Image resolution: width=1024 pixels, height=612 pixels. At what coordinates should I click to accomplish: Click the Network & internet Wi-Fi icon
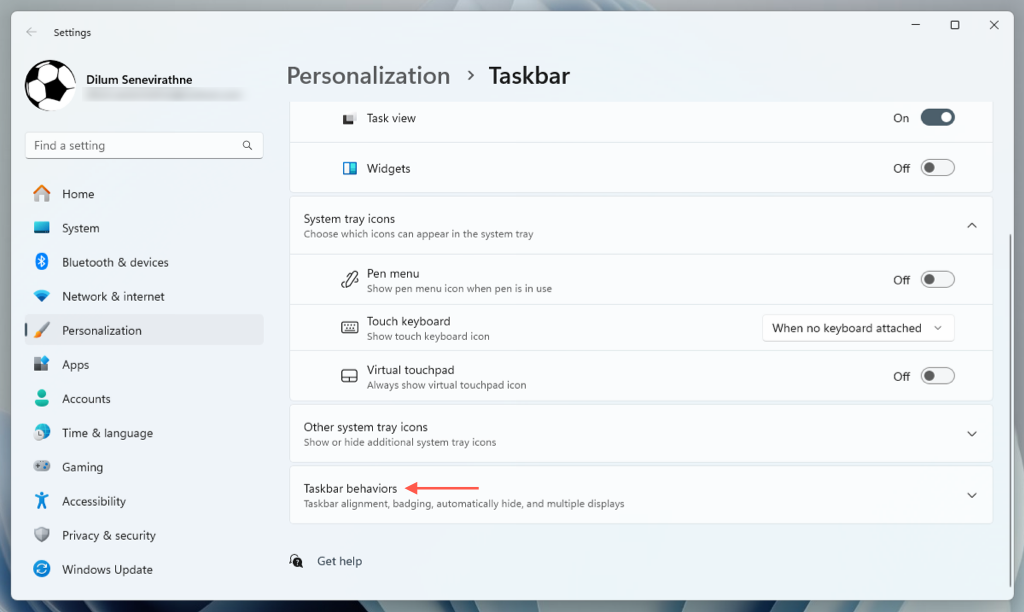[42, 296]
